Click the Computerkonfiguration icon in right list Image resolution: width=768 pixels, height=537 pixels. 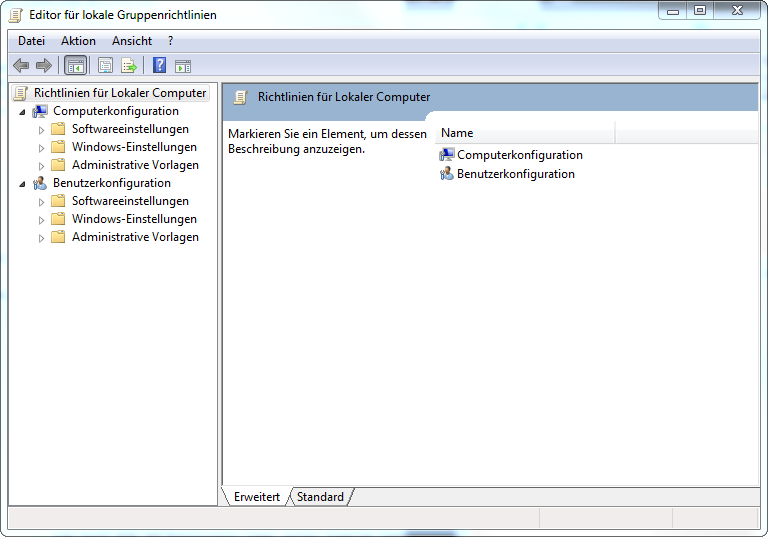(447, 155)
